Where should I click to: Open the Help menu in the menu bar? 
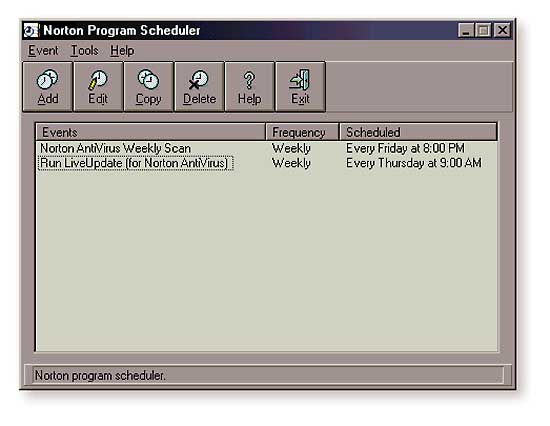tap(122, 51)
